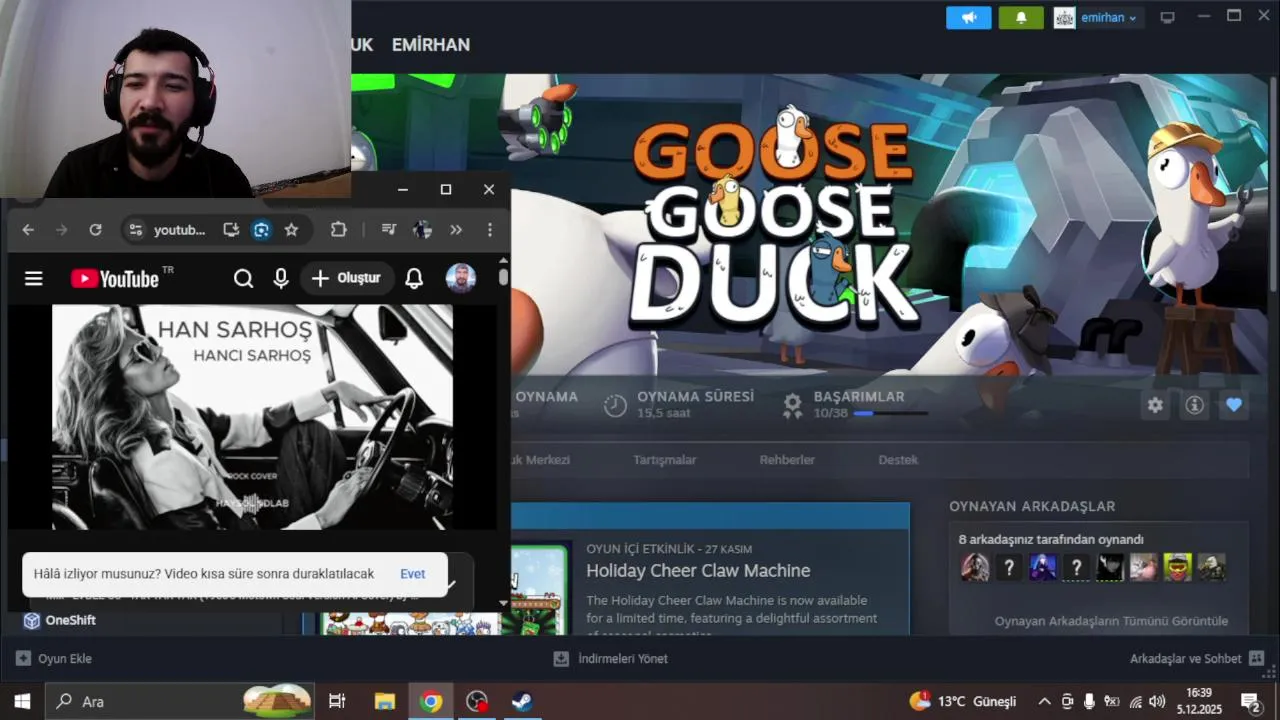Open the Destek tab
The width and height of the screenshot is (1280, 720).
click(x=898, y=460)
